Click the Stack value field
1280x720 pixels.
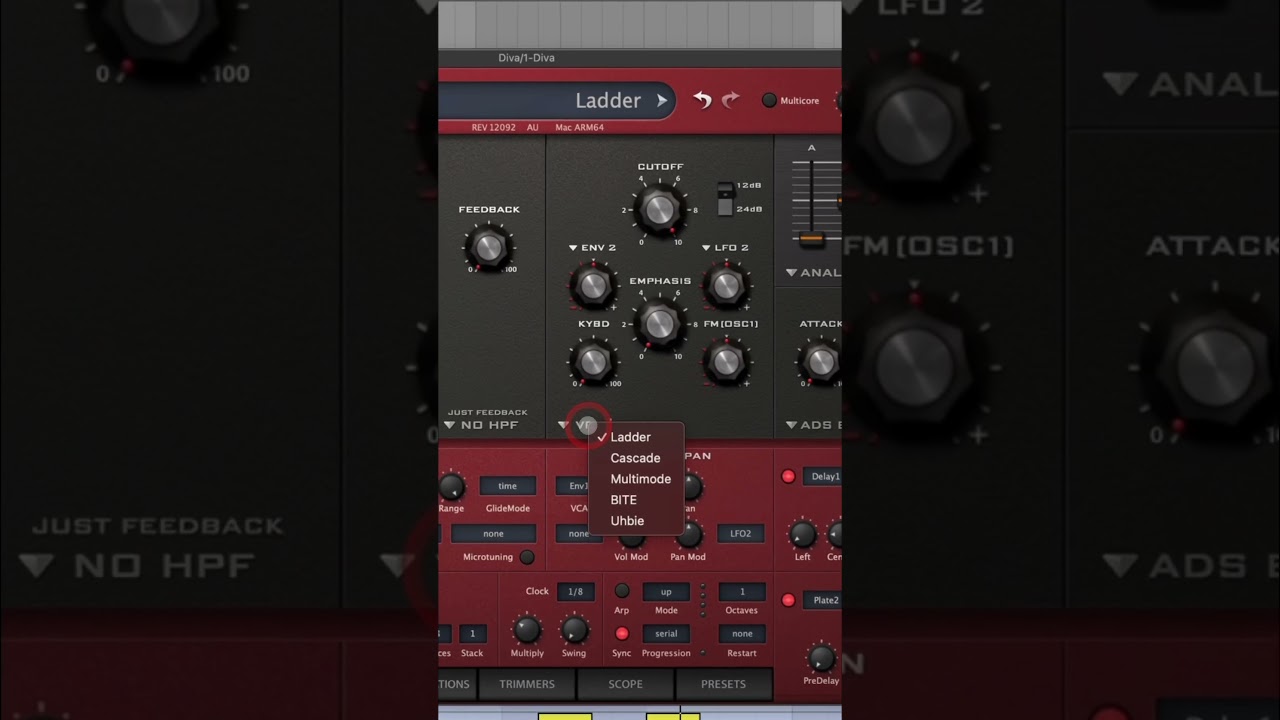click(x=472, y=634)
